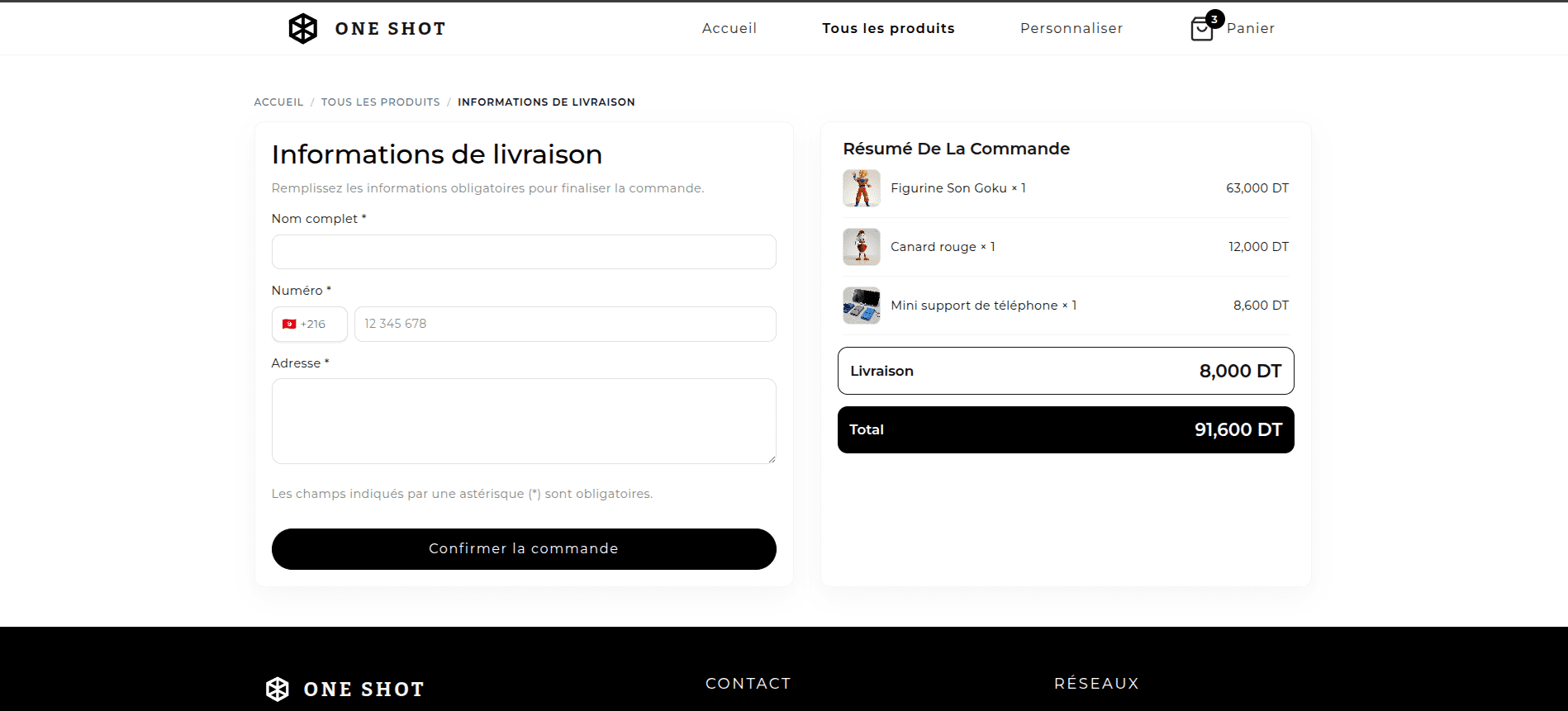Open the shopping cart bag icon

click(x=1201, y=30)
